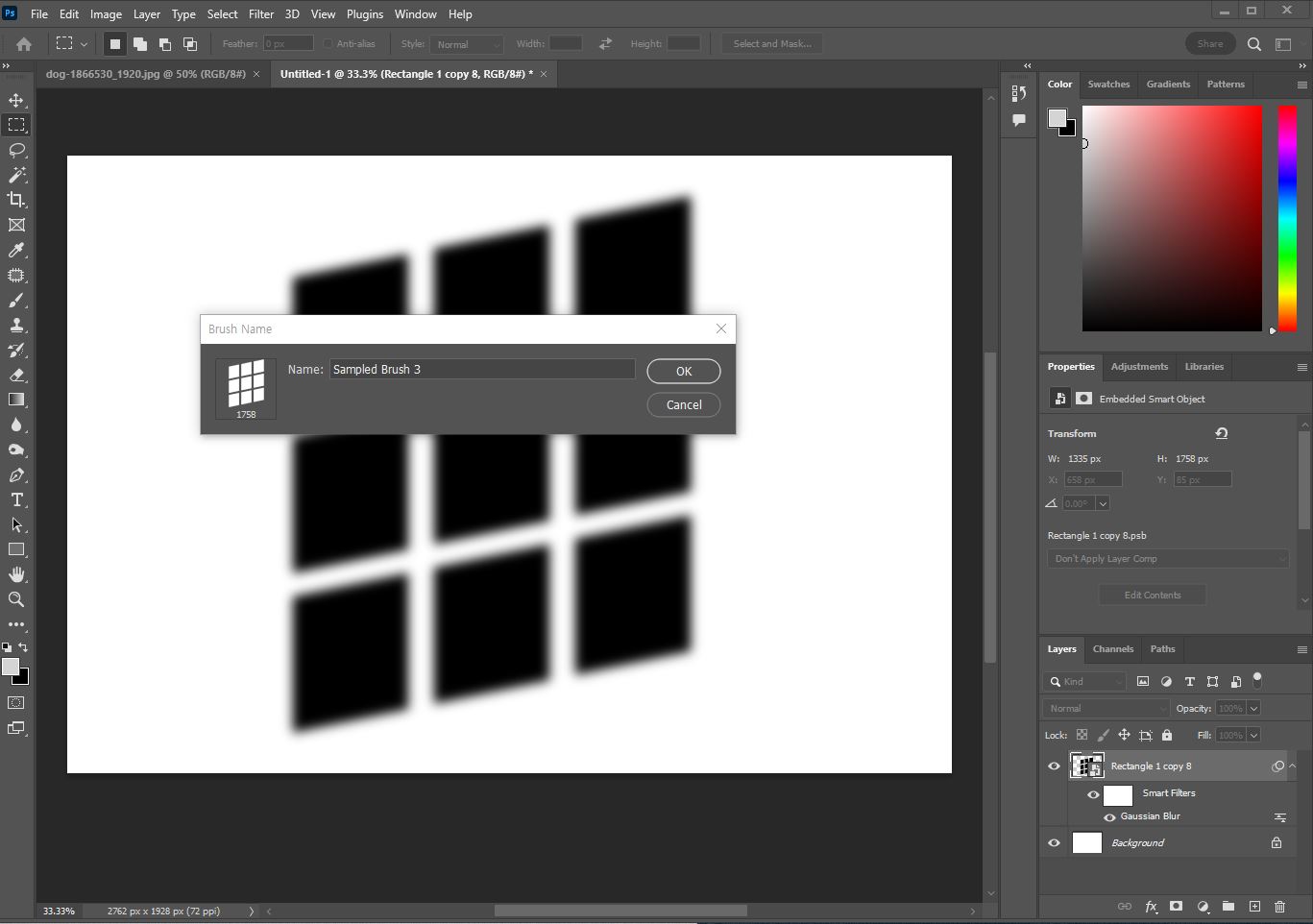Add a layer style with fx icon
1313x924 pixels.
point(1151,906)
